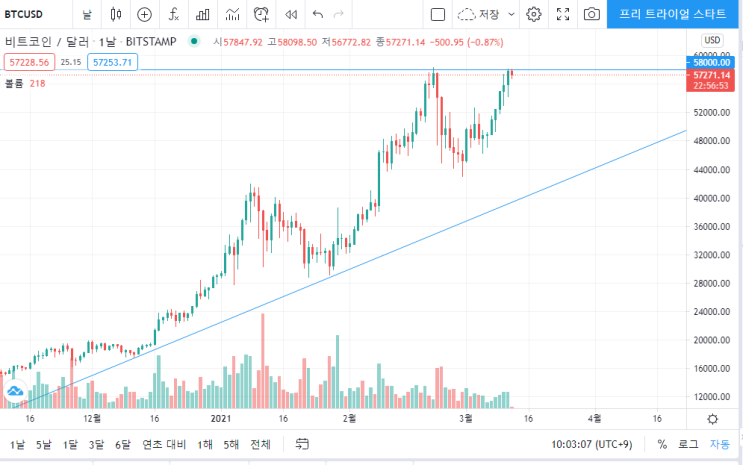Click the 58000.00 horizontal line price label
The image size is (743, 465).
(710, 63)
